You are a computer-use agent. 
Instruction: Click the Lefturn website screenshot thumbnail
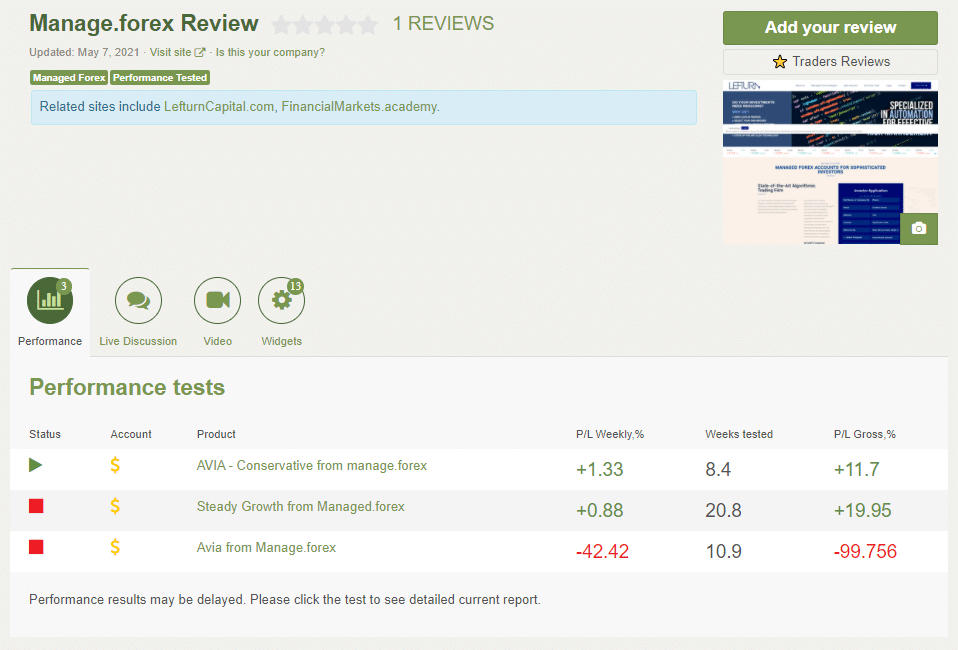tap(830, 162)
